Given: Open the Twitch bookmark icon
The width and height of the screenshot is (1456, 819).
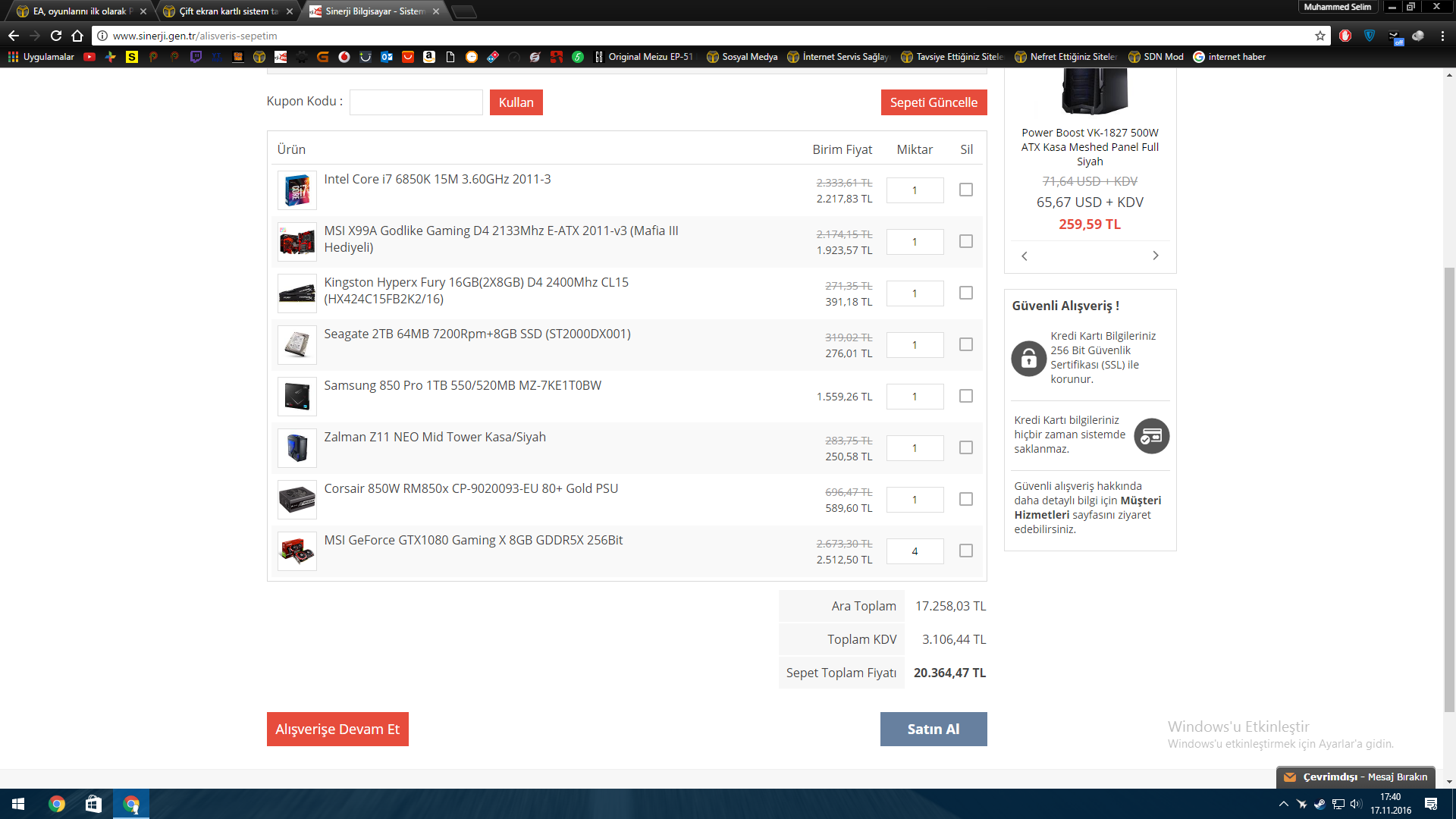Looking at the screenshot, I should (x=196, y=57).
